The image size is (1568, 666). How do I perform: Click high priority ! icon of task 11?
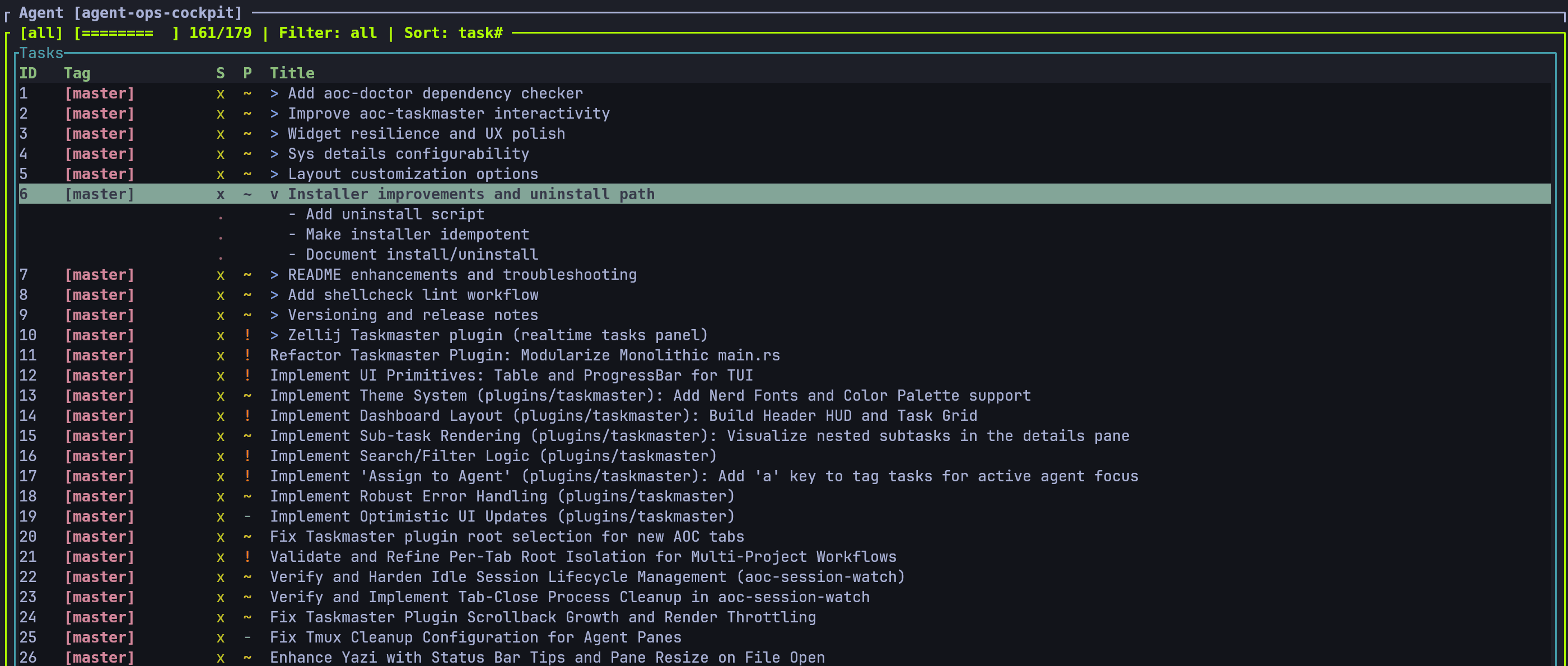pyautogui.click(x=247, y=355)
